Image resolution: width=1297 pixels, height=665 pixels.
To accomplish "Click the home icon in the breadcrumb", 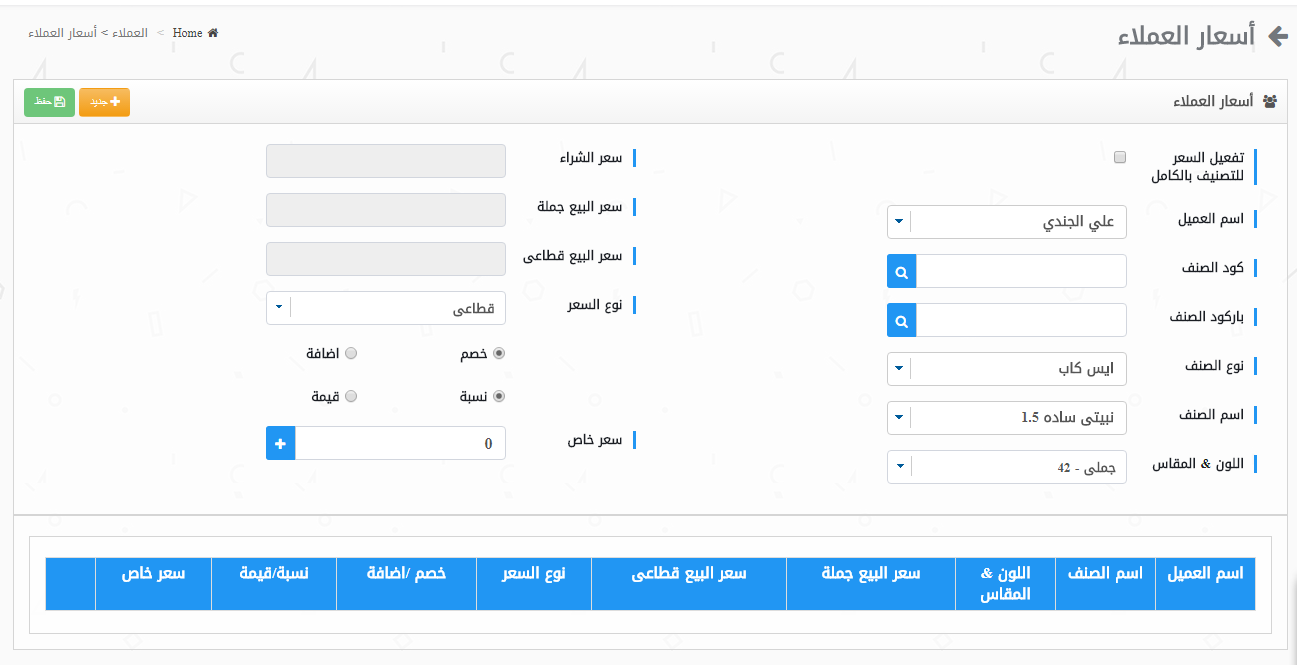I will pyautogui.click(x=212, y=33).
